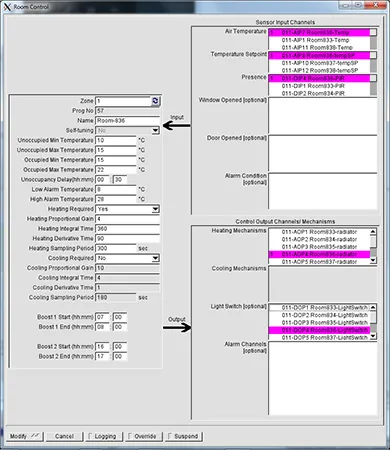Click the Modify button
390x450 pixels.
(25, 436)
